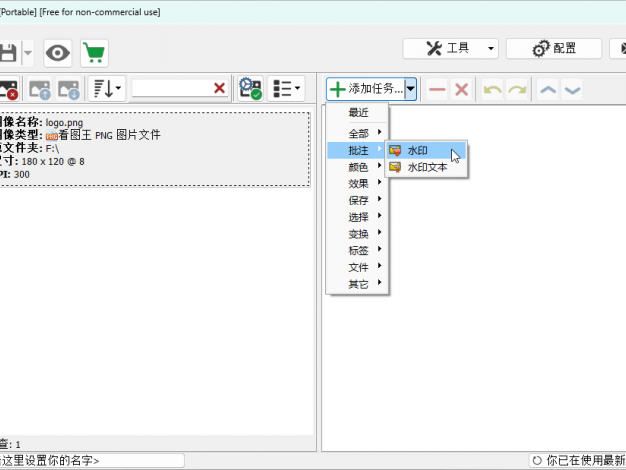Click the 你已在使用最新 update status text

[x=585, y=460]
